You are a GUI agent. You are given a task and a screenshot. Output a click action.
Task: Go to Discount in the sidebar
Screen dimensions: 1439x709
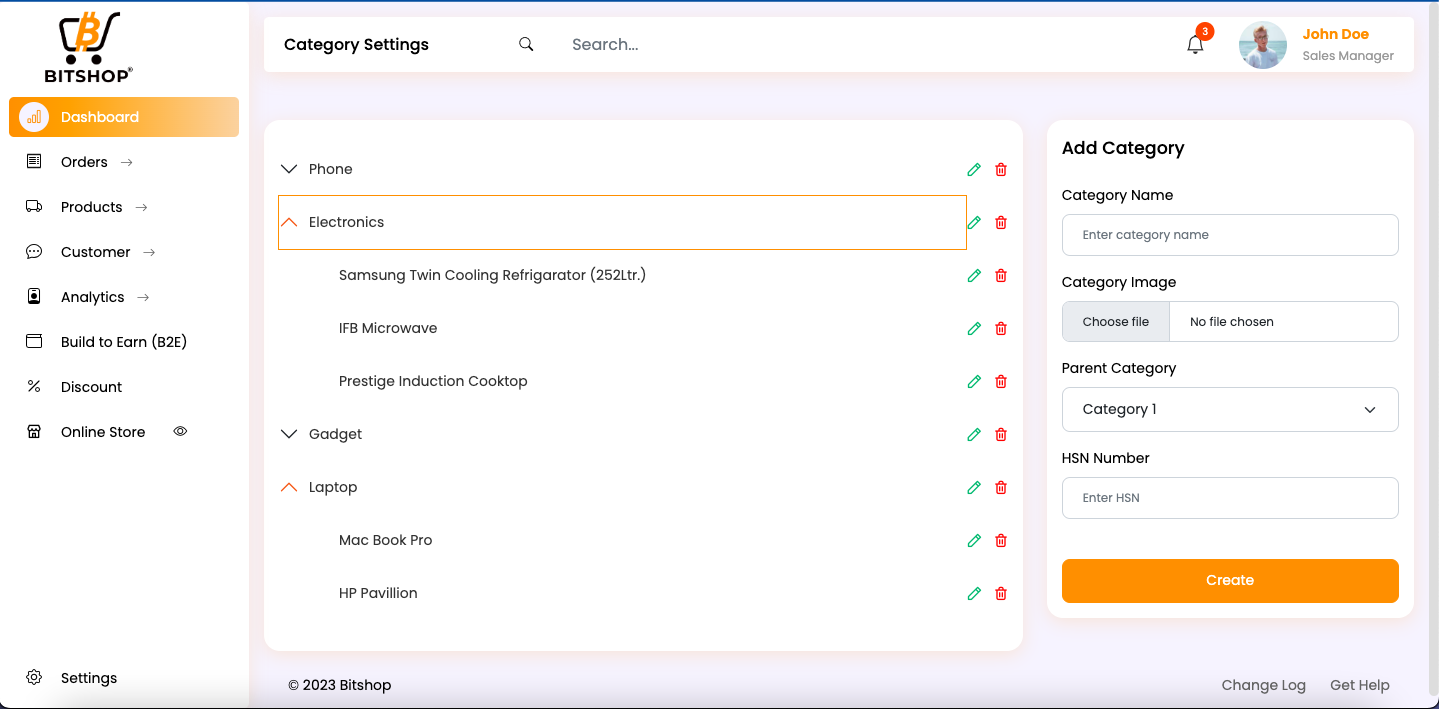click(91, 387)
